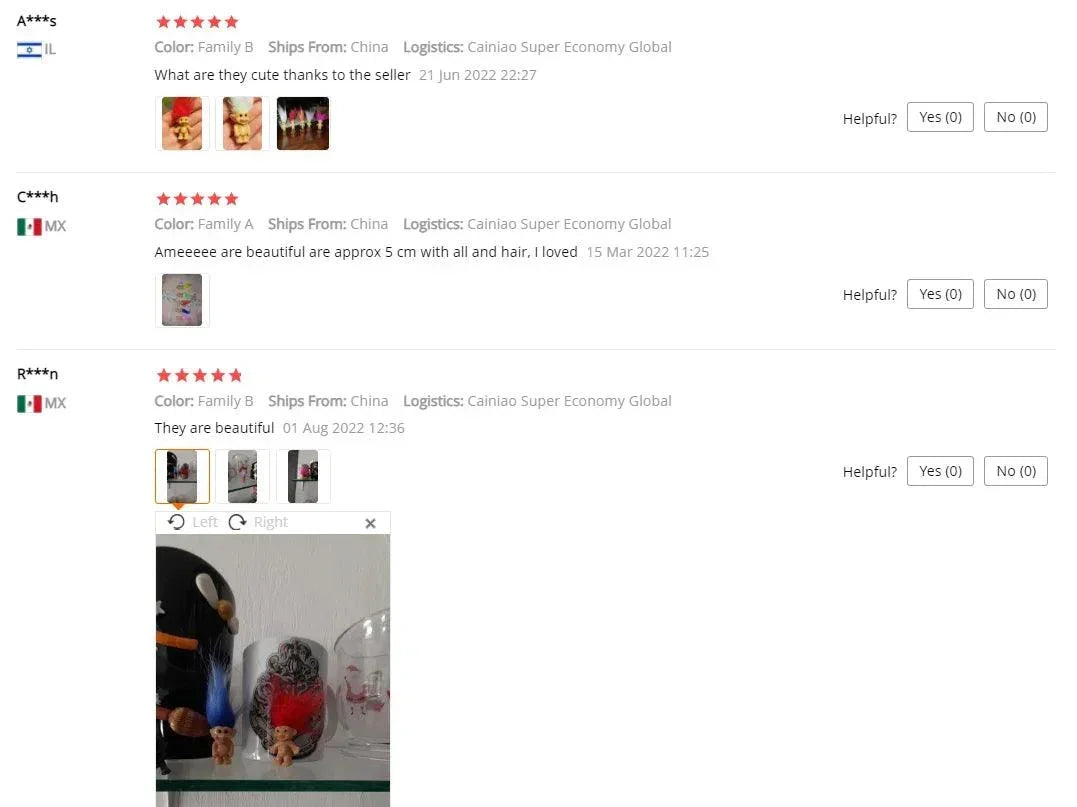1077x807 pixels.
Task: Select R***n's first highlighted photo thumbnail
Action: [x=182, y=476]
